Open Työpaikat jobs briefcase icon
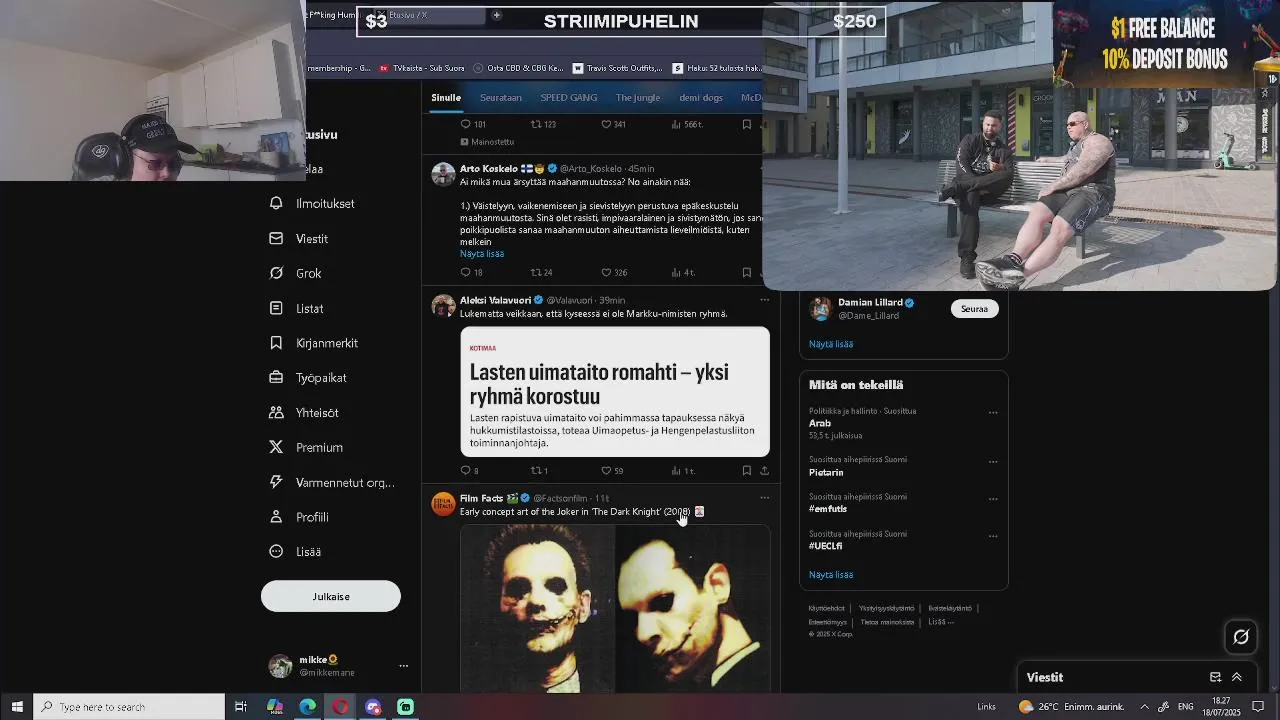Viewport: 1280px width, 720px height. click(x=276, y=378)
